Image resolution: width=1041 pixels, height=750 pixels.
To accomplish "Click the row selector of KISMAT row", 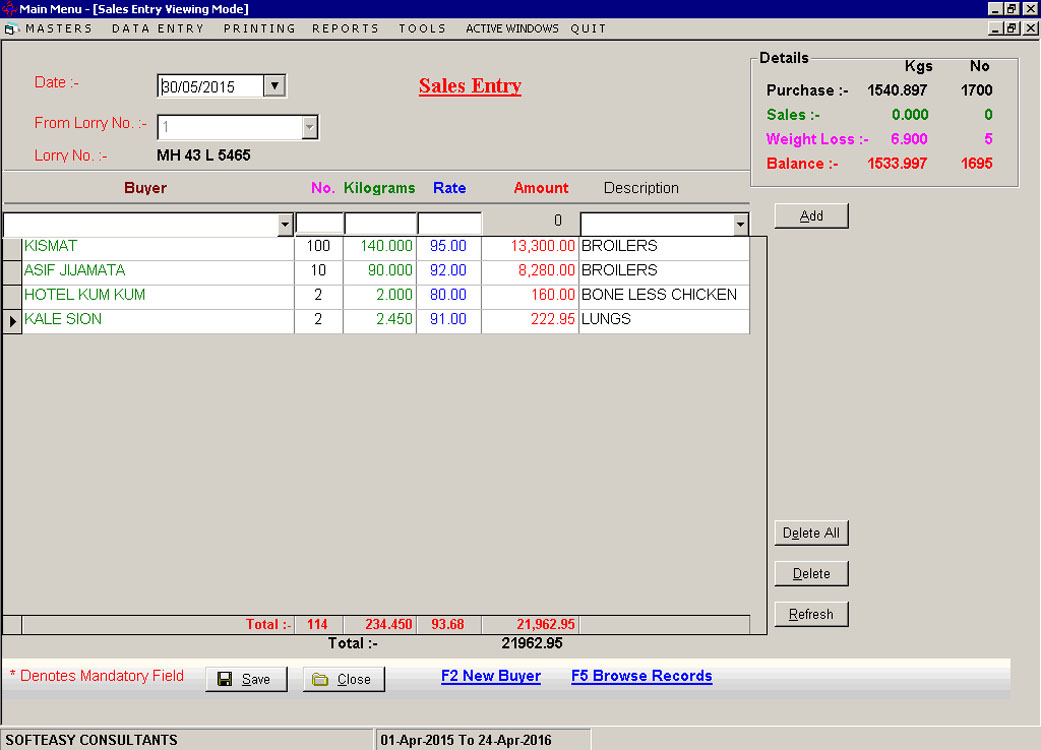I will (x=12, y=248).
